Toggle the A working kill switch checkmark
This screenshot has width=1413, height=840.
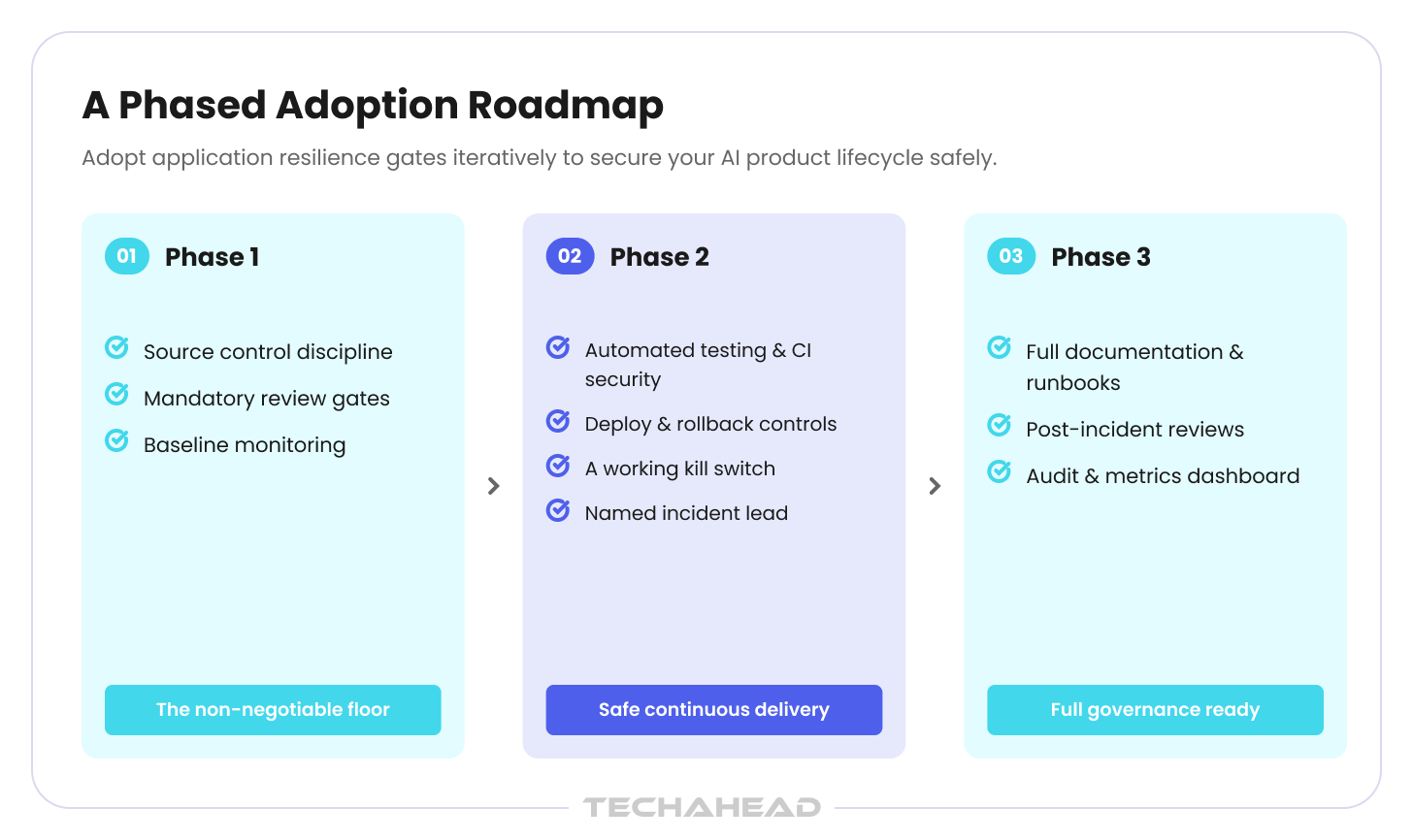pyautogui.click(x=558, y=465)
